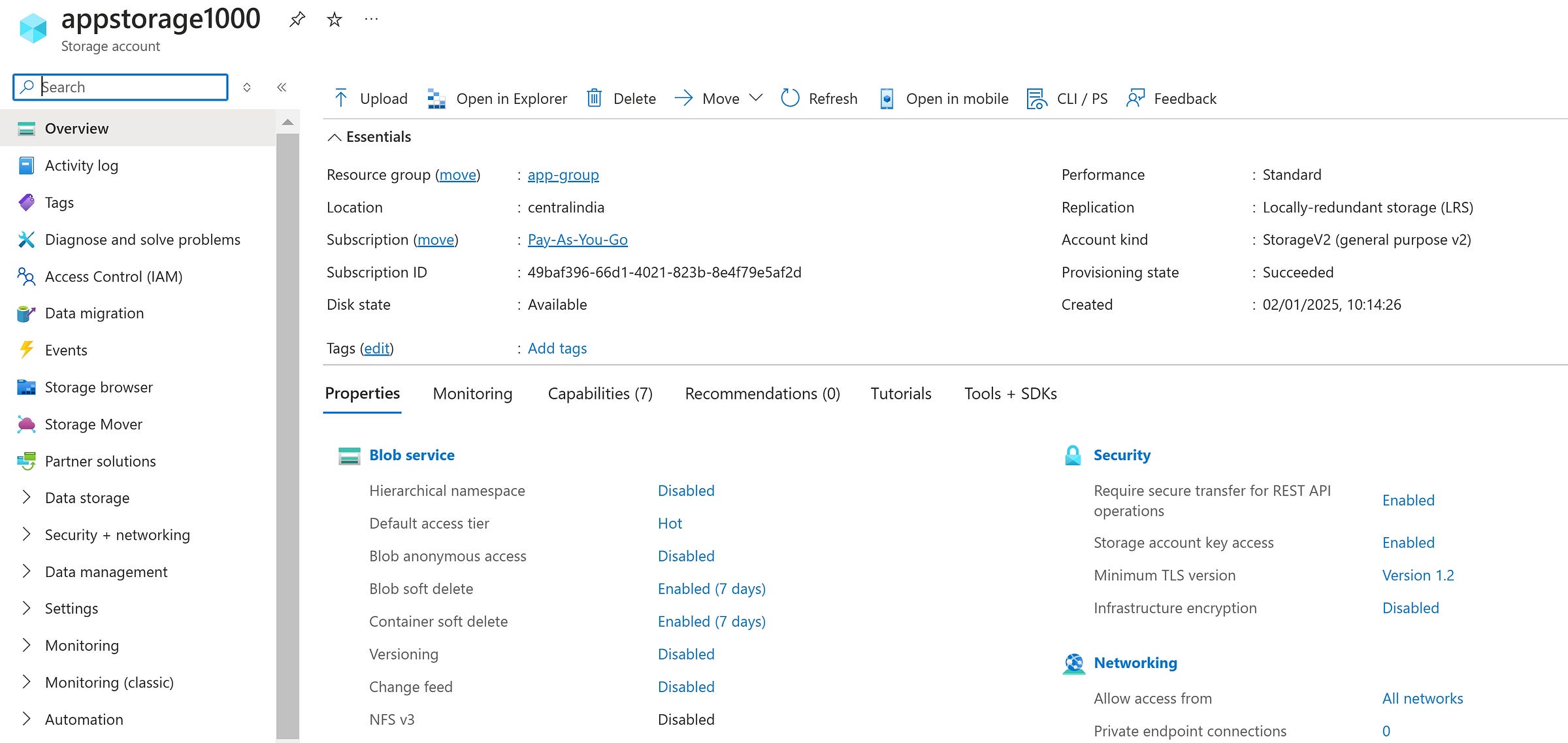
Task: Switch to Recommendations (0) tab
Action: 762,393
